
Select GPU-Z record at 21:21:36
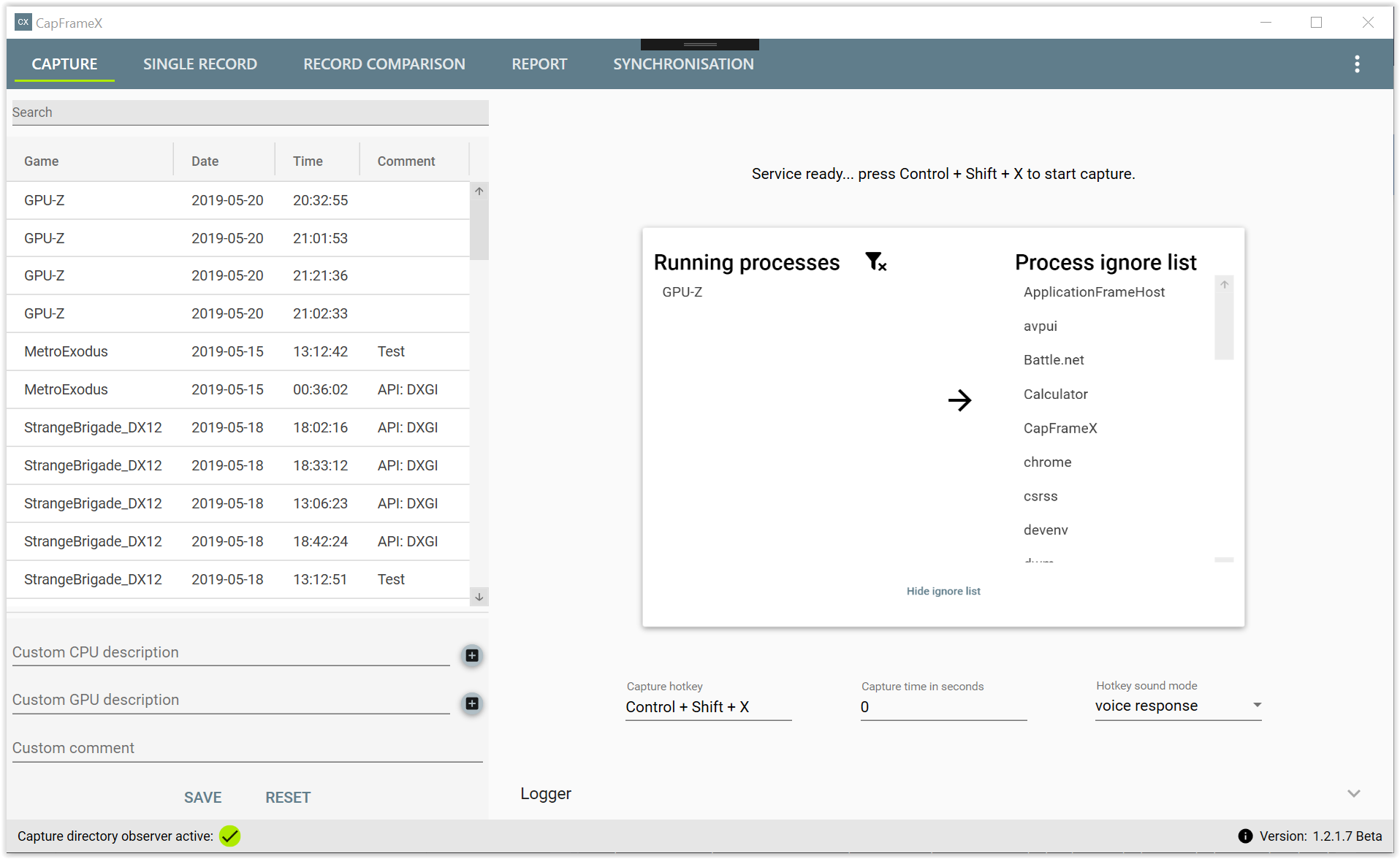[x=238, y=275]
